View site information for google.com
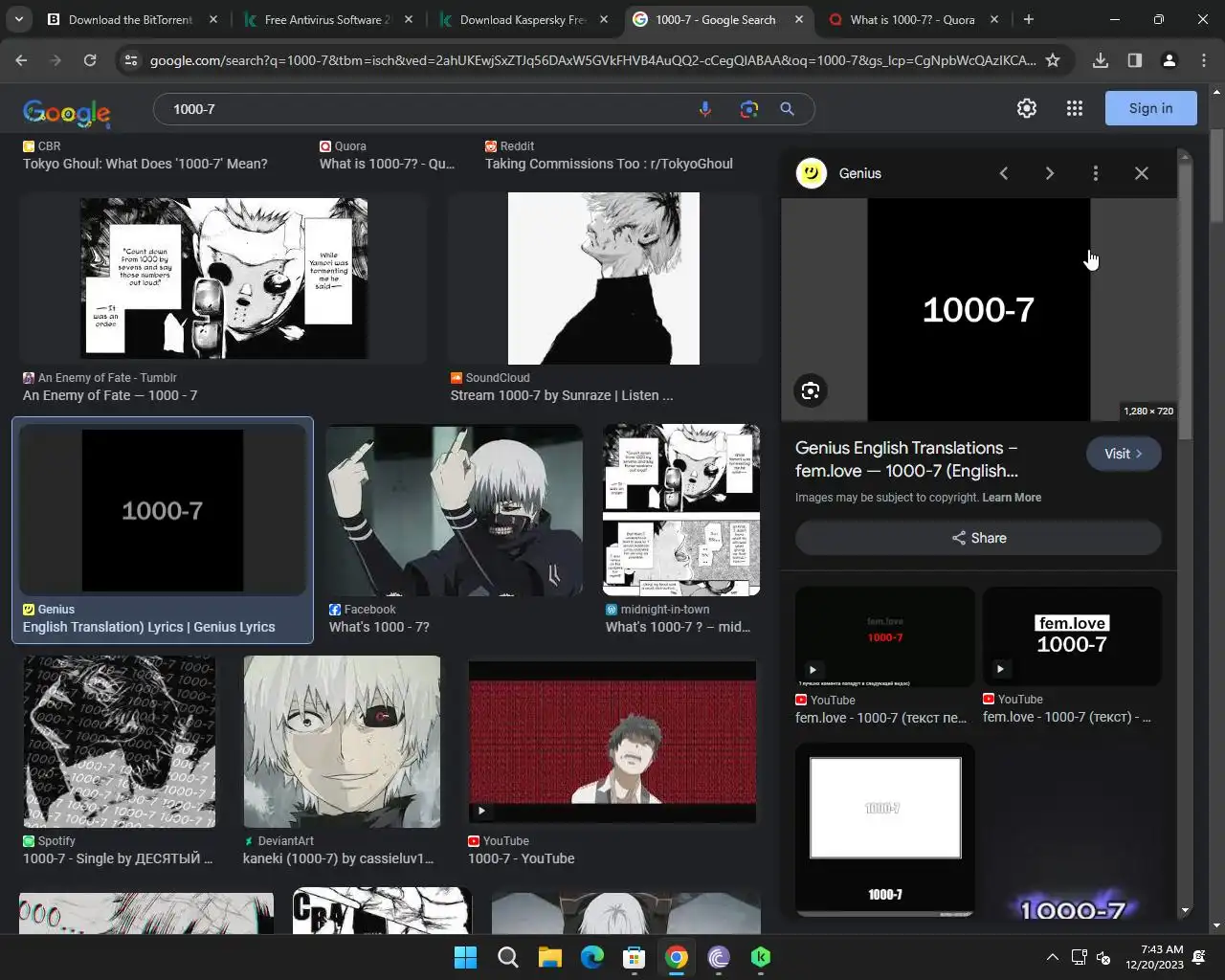 pyautogui.click(x=131, y=60)
